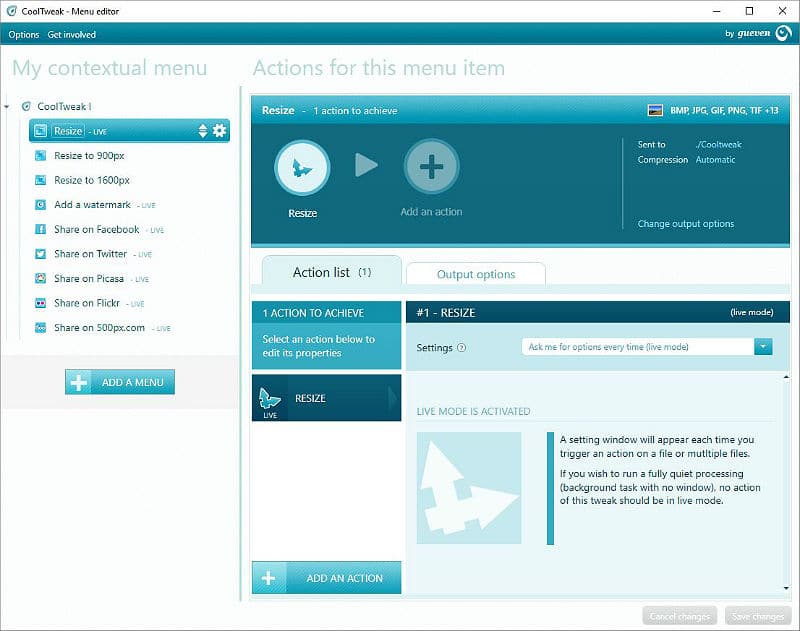This screenshot has height=631, width=800.
Task: Click the plus icon on Add an Action
Action: click(268, 578)
